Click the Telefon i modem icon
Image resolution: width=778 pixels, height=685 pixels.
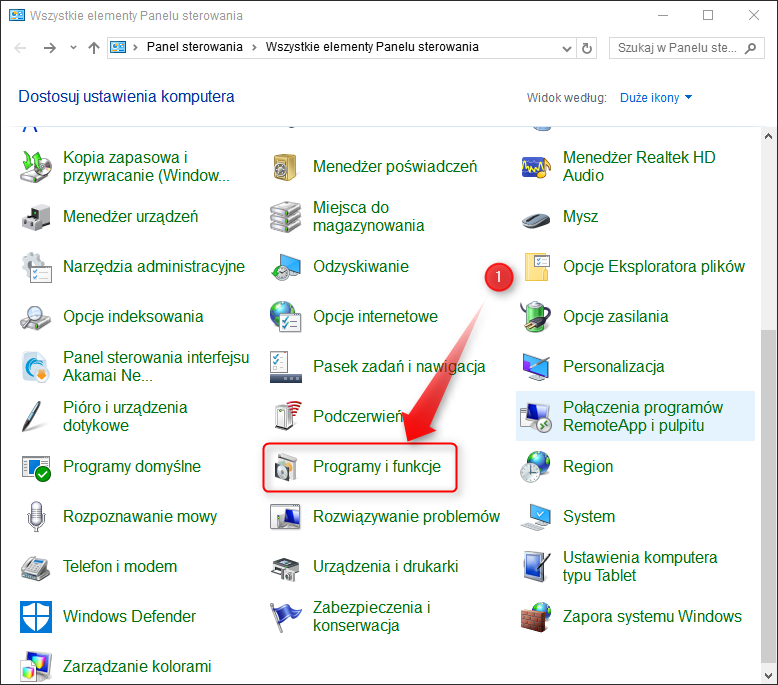[36, 567]
